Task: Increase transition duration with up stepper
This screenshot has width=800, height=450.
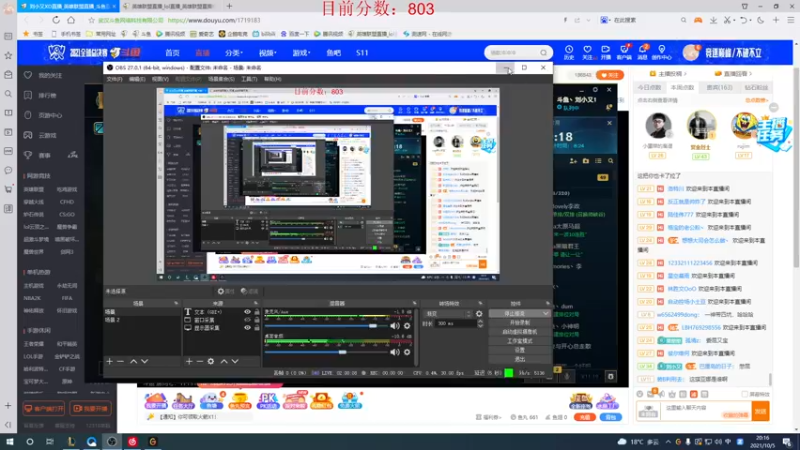Action: coord(480,321)
